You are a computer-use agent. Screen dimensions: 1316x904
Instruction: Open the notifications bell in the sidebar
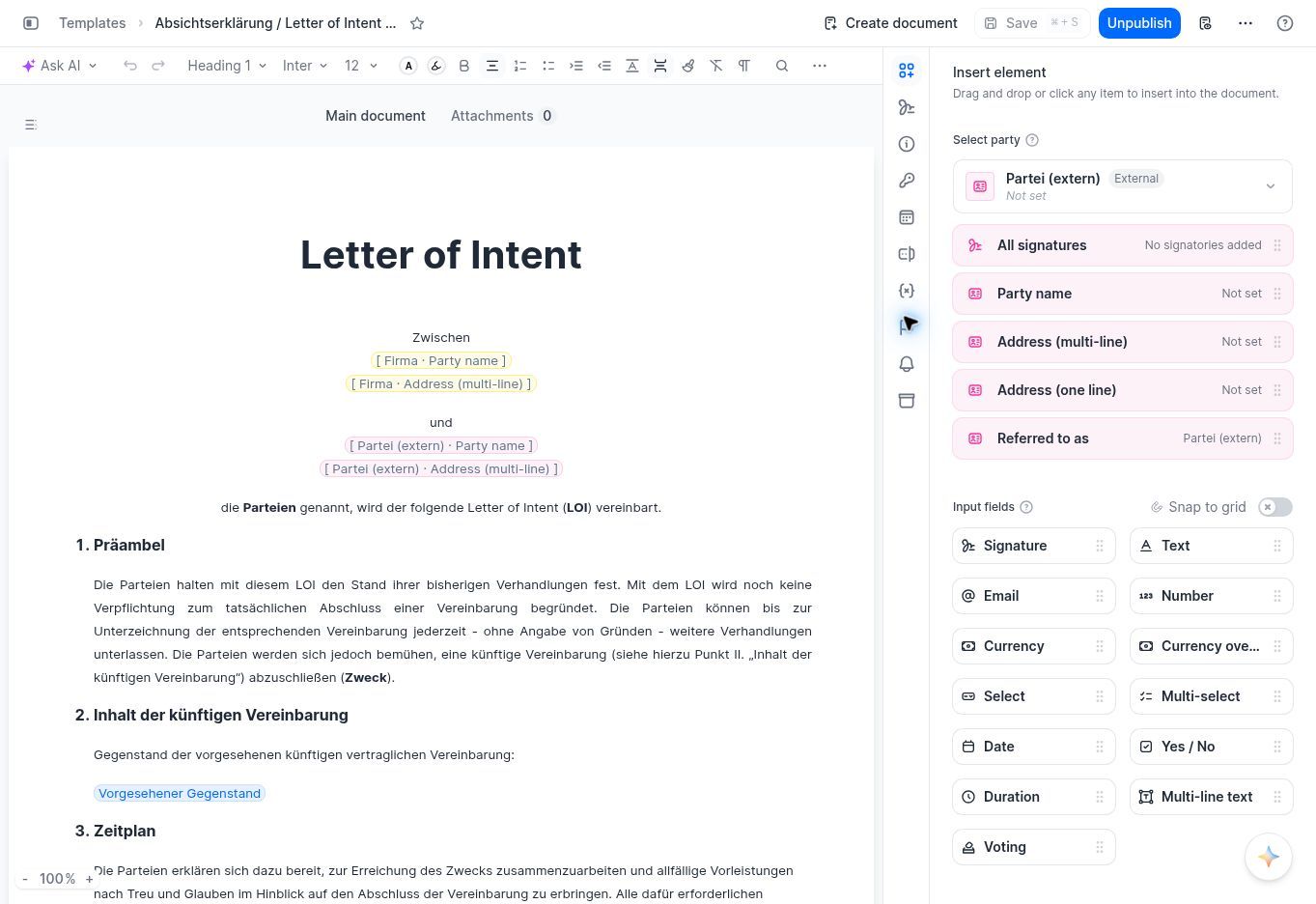(906, 364)
